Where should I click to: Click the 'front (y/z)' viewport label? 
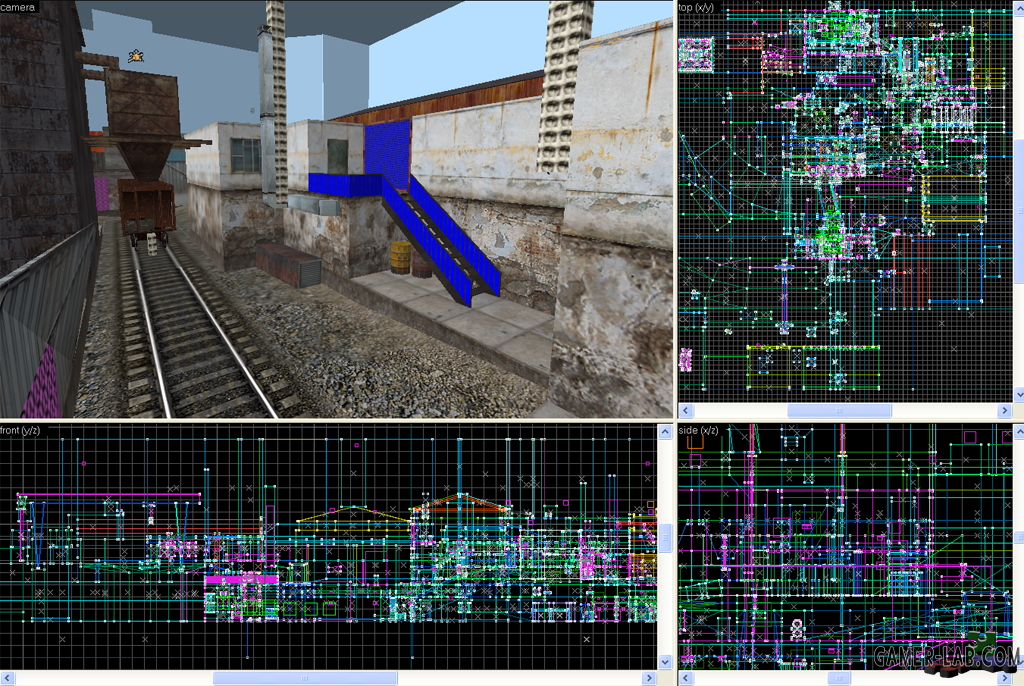(x=20, y=430)
